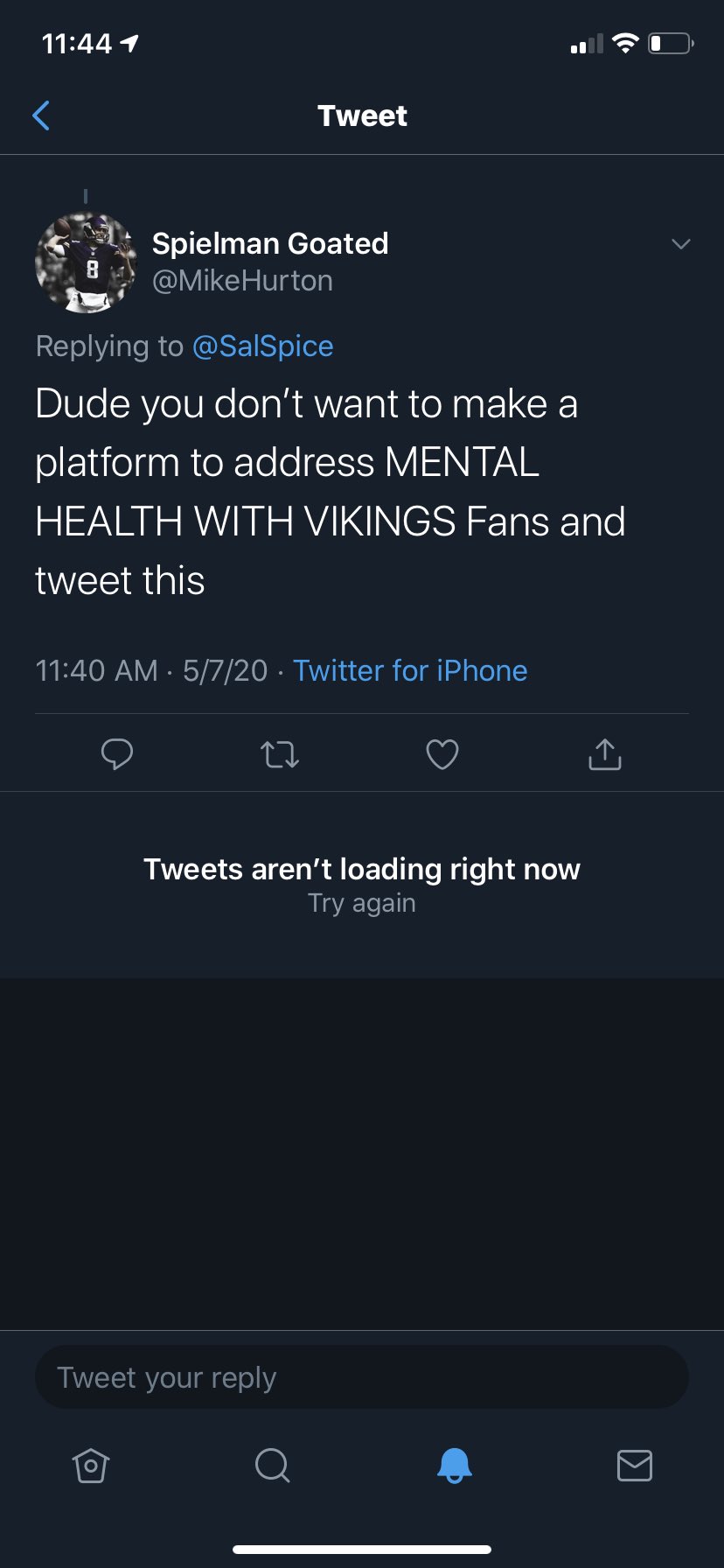Open the Notifications bell tab
The image size is (724, 1568).
click(x=454, y=1465)
